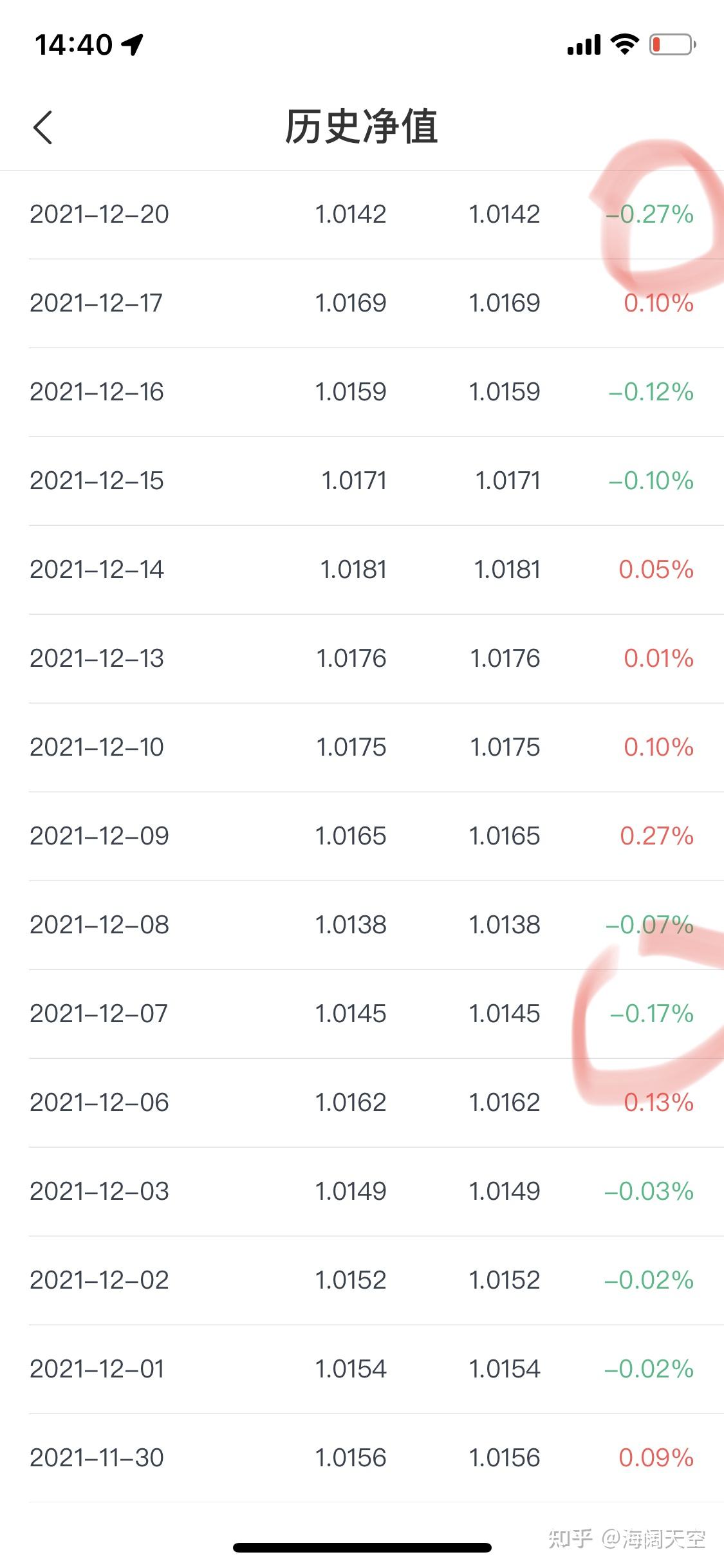Select the 2021-12-17 row date
The image size is (724, 1568).
[97, 303]
